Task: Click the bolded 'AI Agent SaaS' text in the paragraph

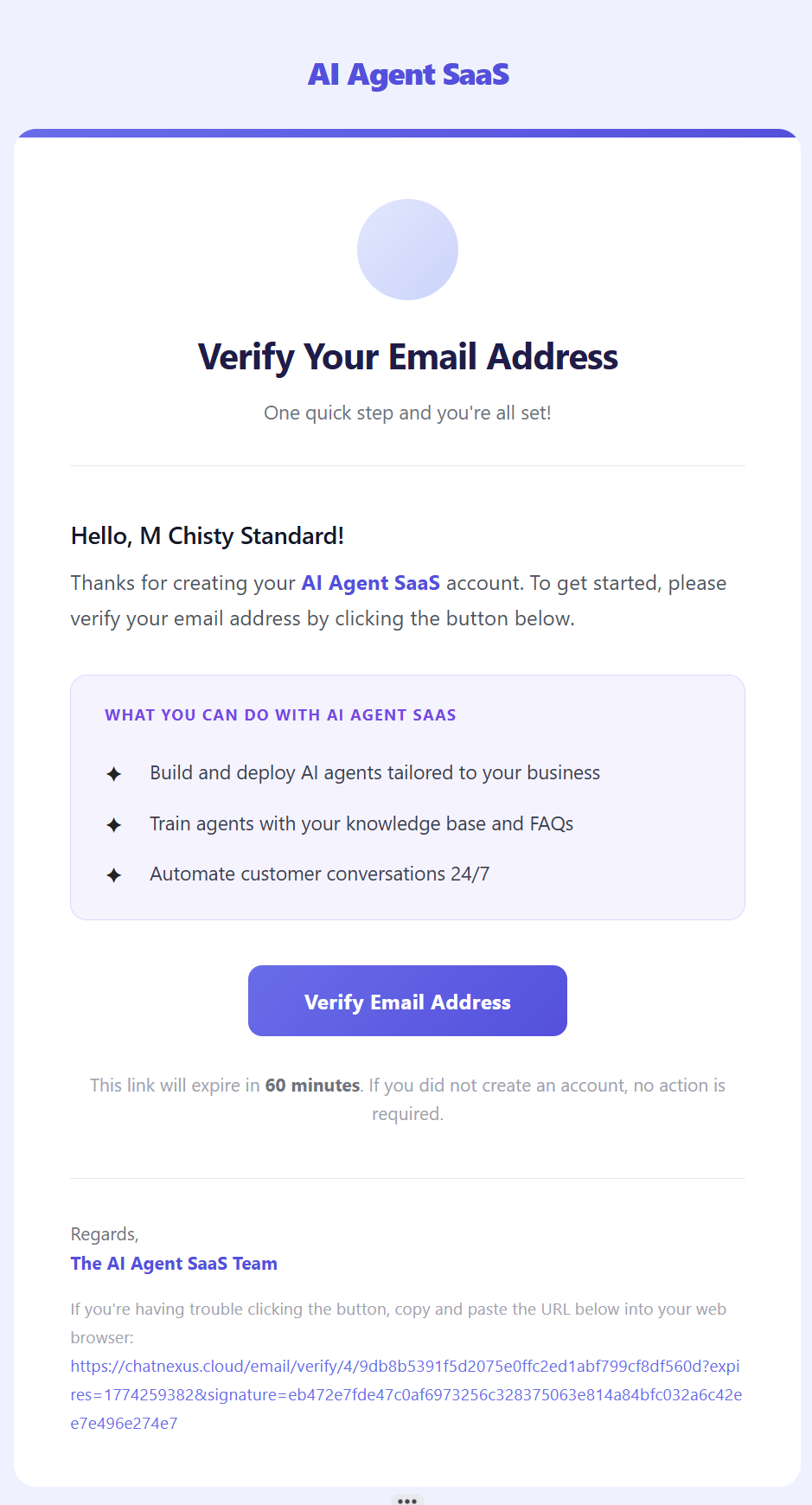Action: pyautogui.click(x=370, y=583)
